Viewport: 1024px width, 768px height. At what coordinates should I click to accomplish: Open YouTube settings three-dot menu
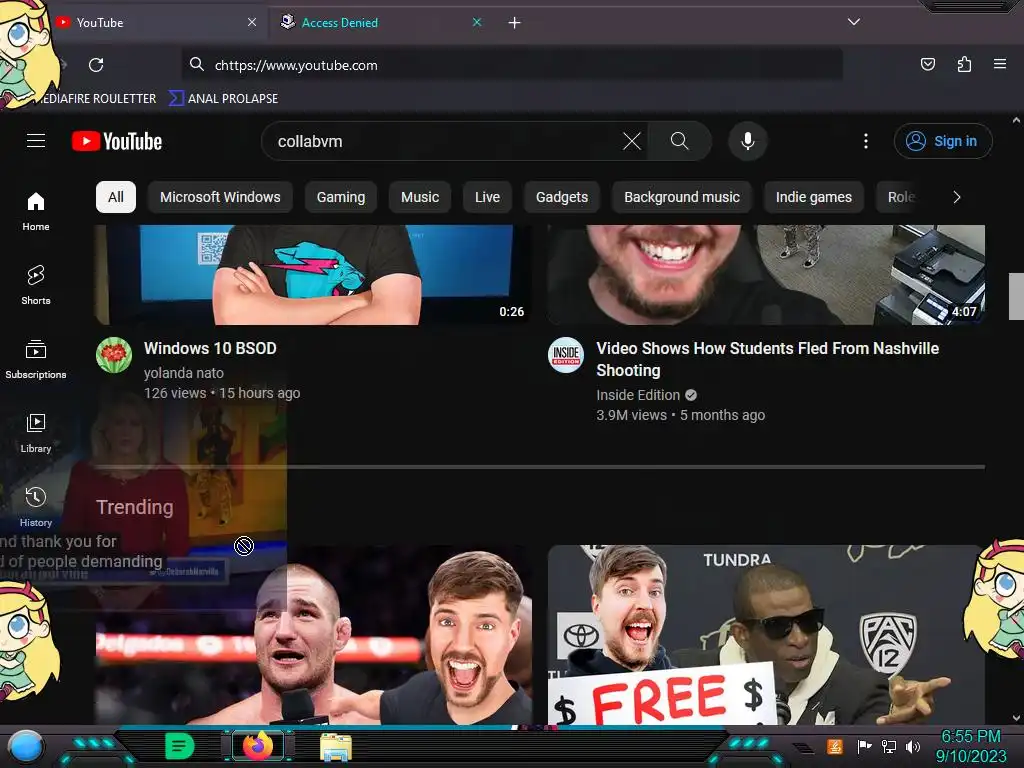(x=866, y=141)
